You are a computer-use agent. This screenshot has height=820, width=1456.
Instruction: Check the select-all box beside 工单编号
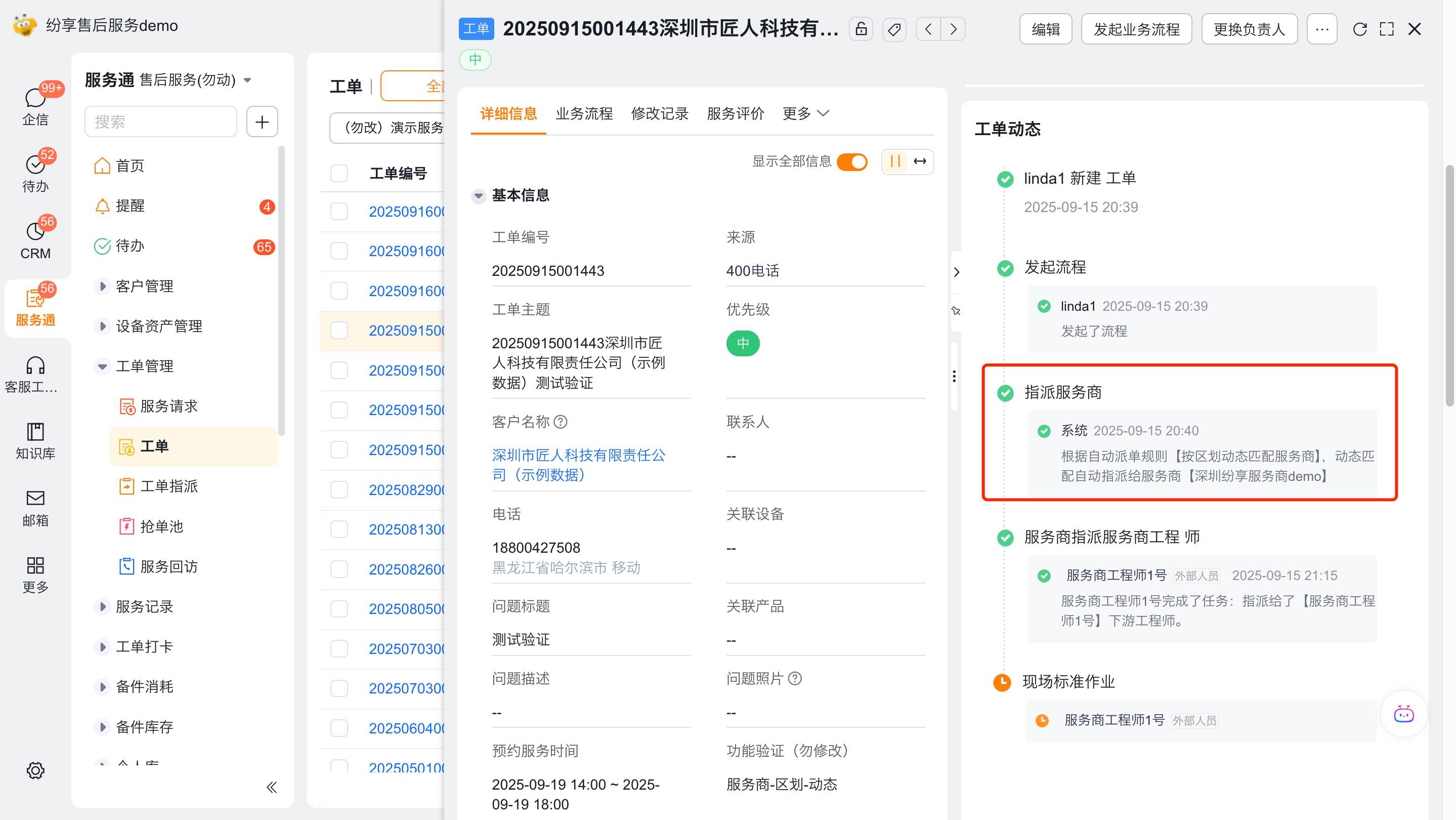[339, 173]
